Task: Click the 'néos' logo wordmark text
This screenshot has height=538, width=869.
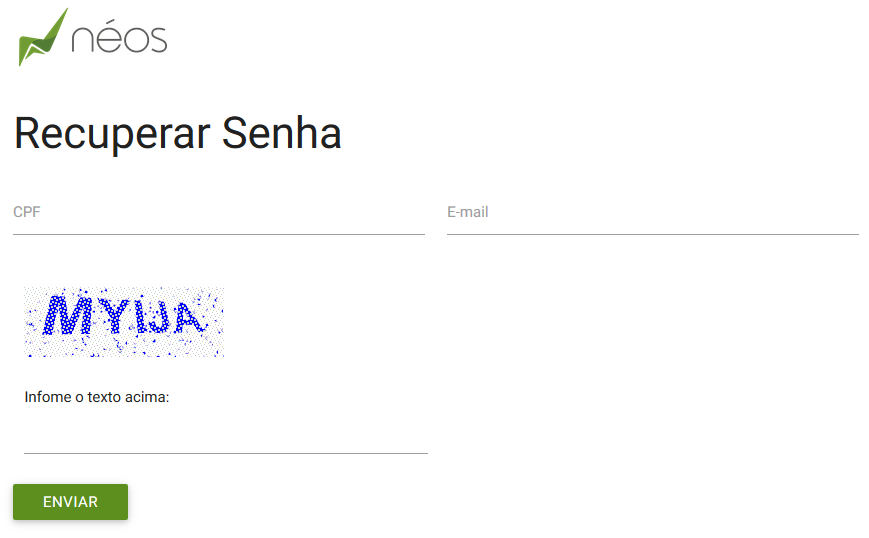Action: (119, 39)
